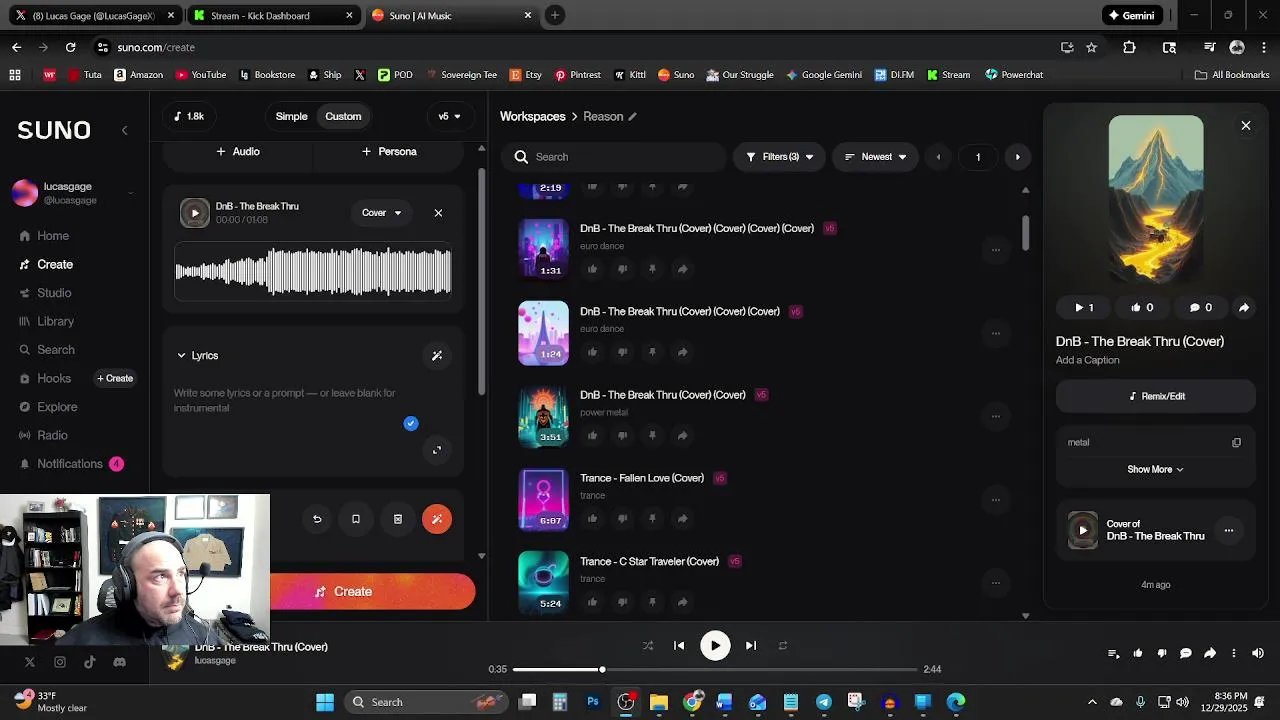Open the Discord link in the sidebar footer
Image resolution: width=1280 pixels, height=720 pixels.
pyautogui.click(x=120, y=662)
